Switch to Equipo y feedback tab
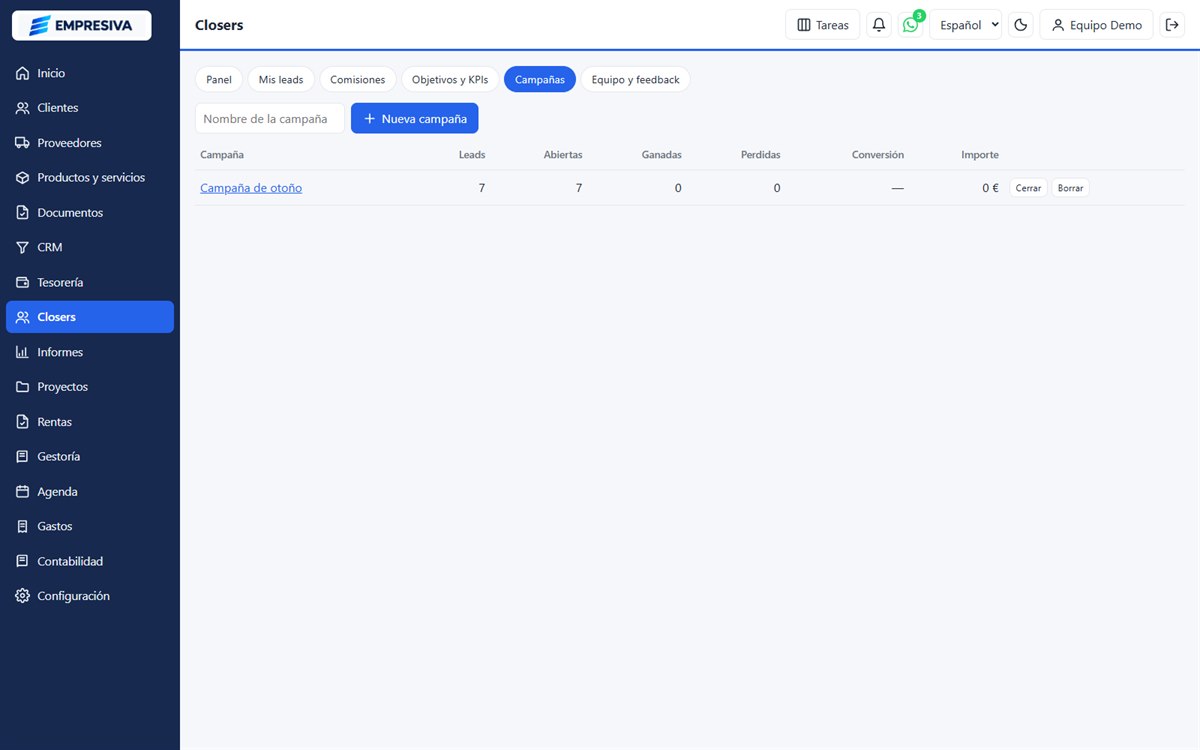This screenshot has width=1200, height=750. tap(636, 79)
